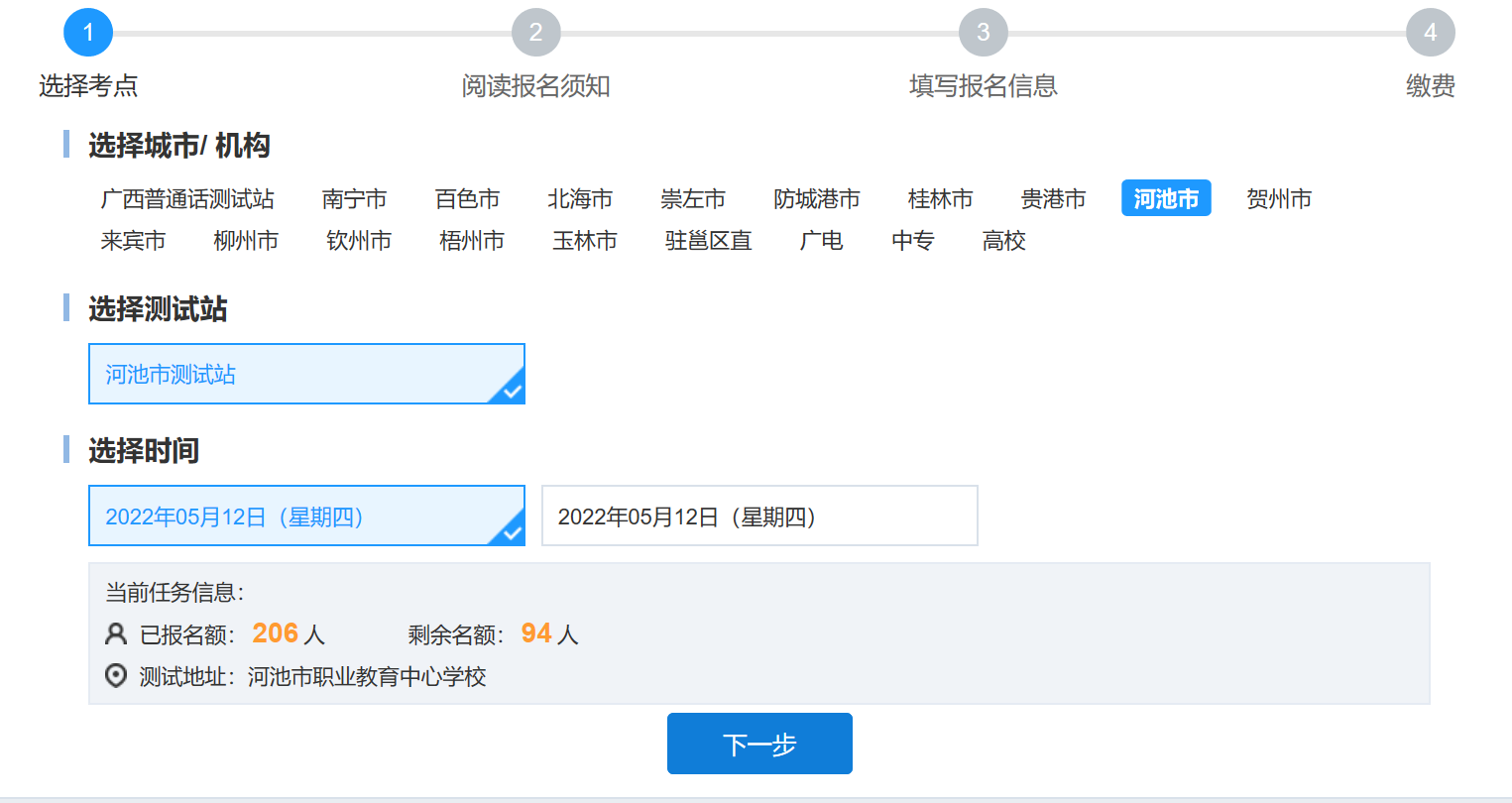Pick 柳州市 from the city options
This screenshot has width=1512, height=803.
pos(246,241)
